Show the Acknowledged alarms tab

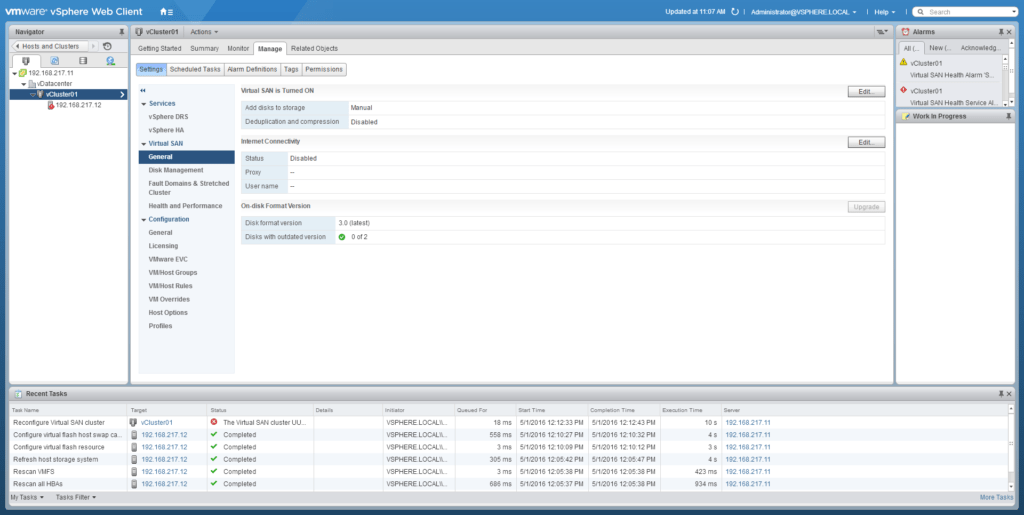coord(980,48)
